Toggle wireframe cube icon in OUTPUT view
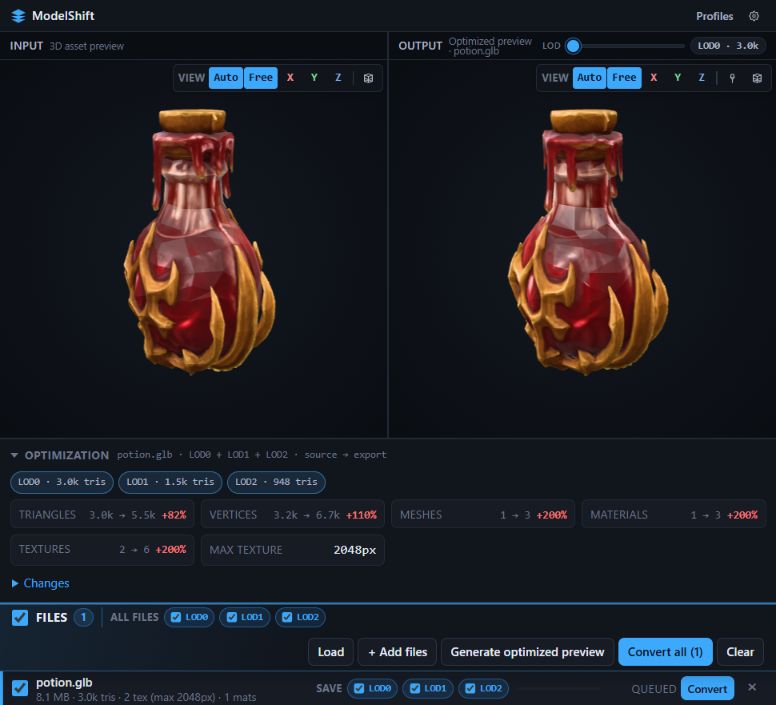 (x=757, y=78)
